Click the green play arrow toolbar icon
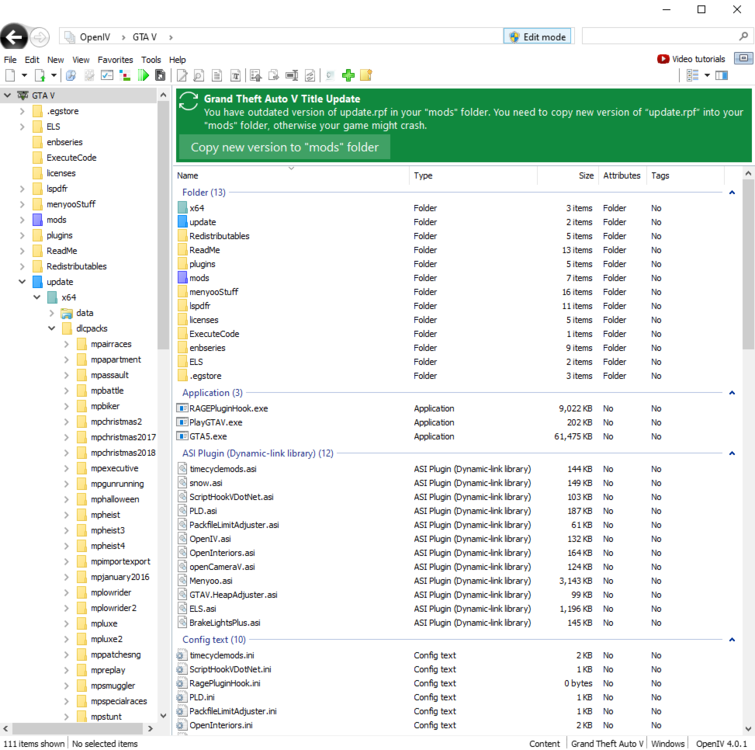Viewport: 755px width, 750px height. coord(144,75)
